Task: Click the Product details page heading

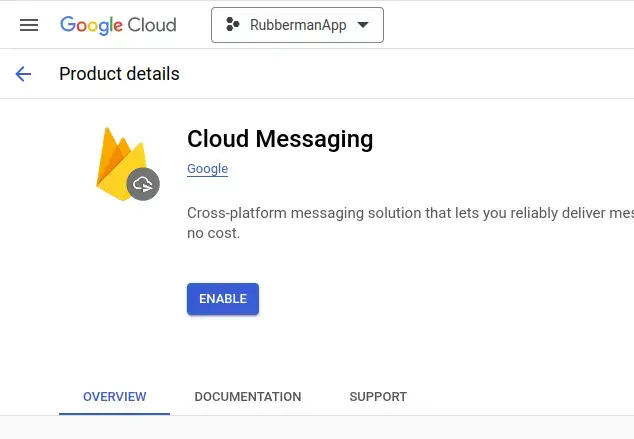Action: [119, 74]
